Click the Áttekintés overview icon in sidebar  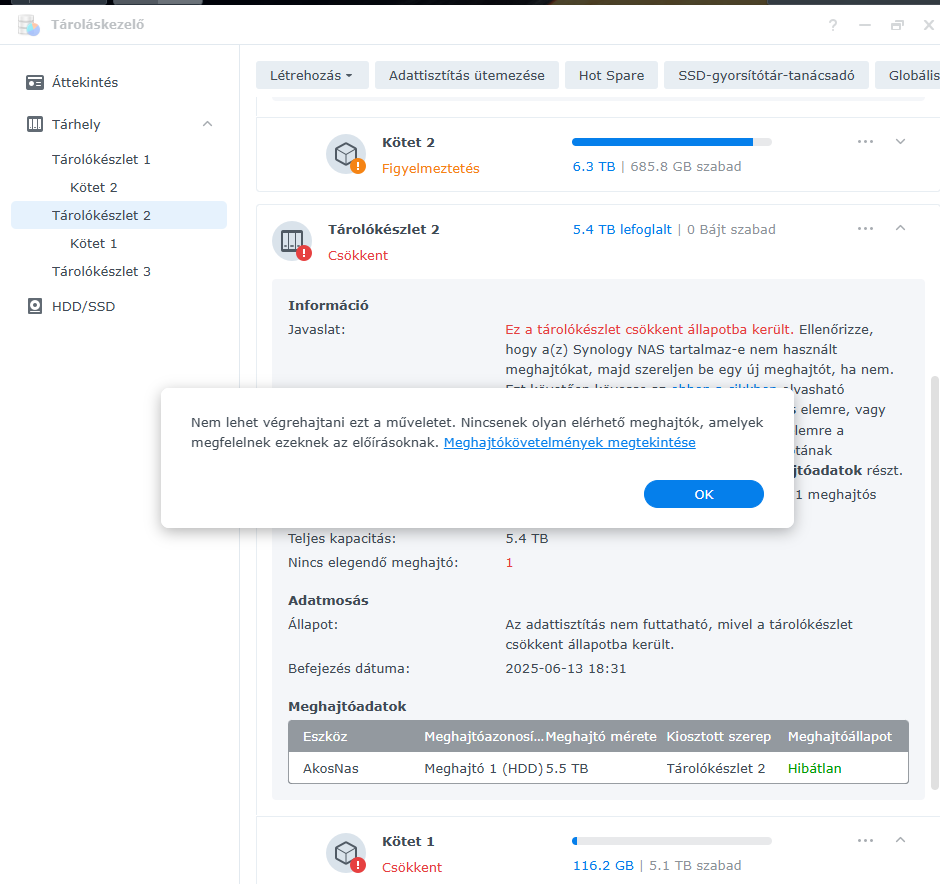pyautogui.click(x=35, y=82)
